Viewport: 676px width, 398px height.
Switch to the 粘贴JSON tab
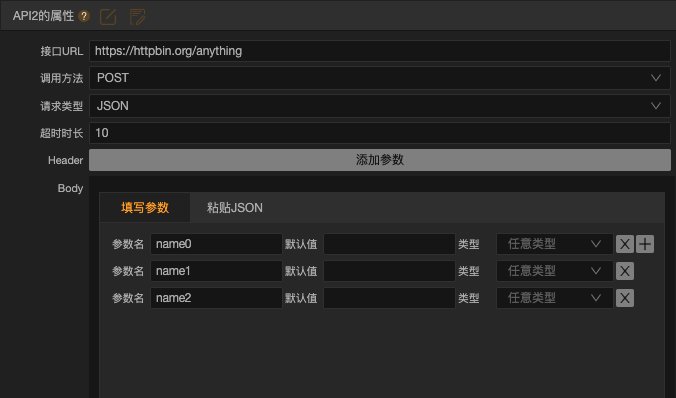[x=235, y=208]
